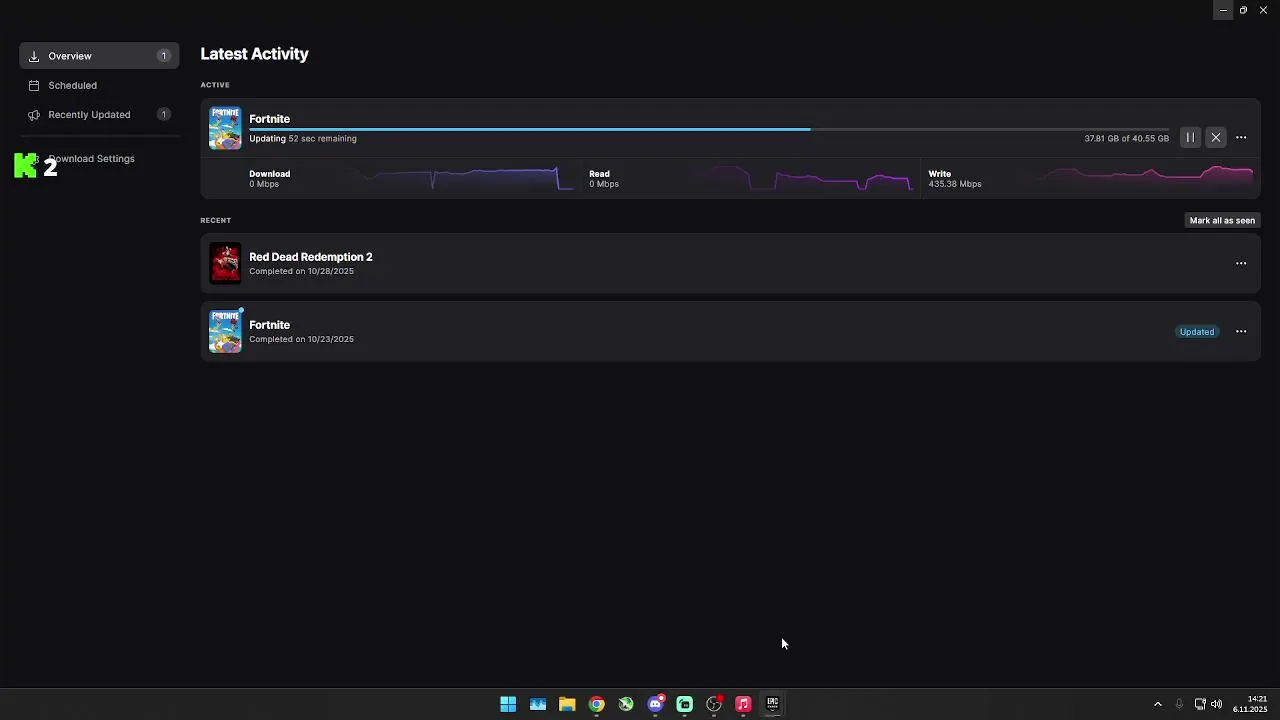Viewport: 1280px width, 720px height.
Task: Click the recent Fortnite thumbnail
Action: click(225, 332)
